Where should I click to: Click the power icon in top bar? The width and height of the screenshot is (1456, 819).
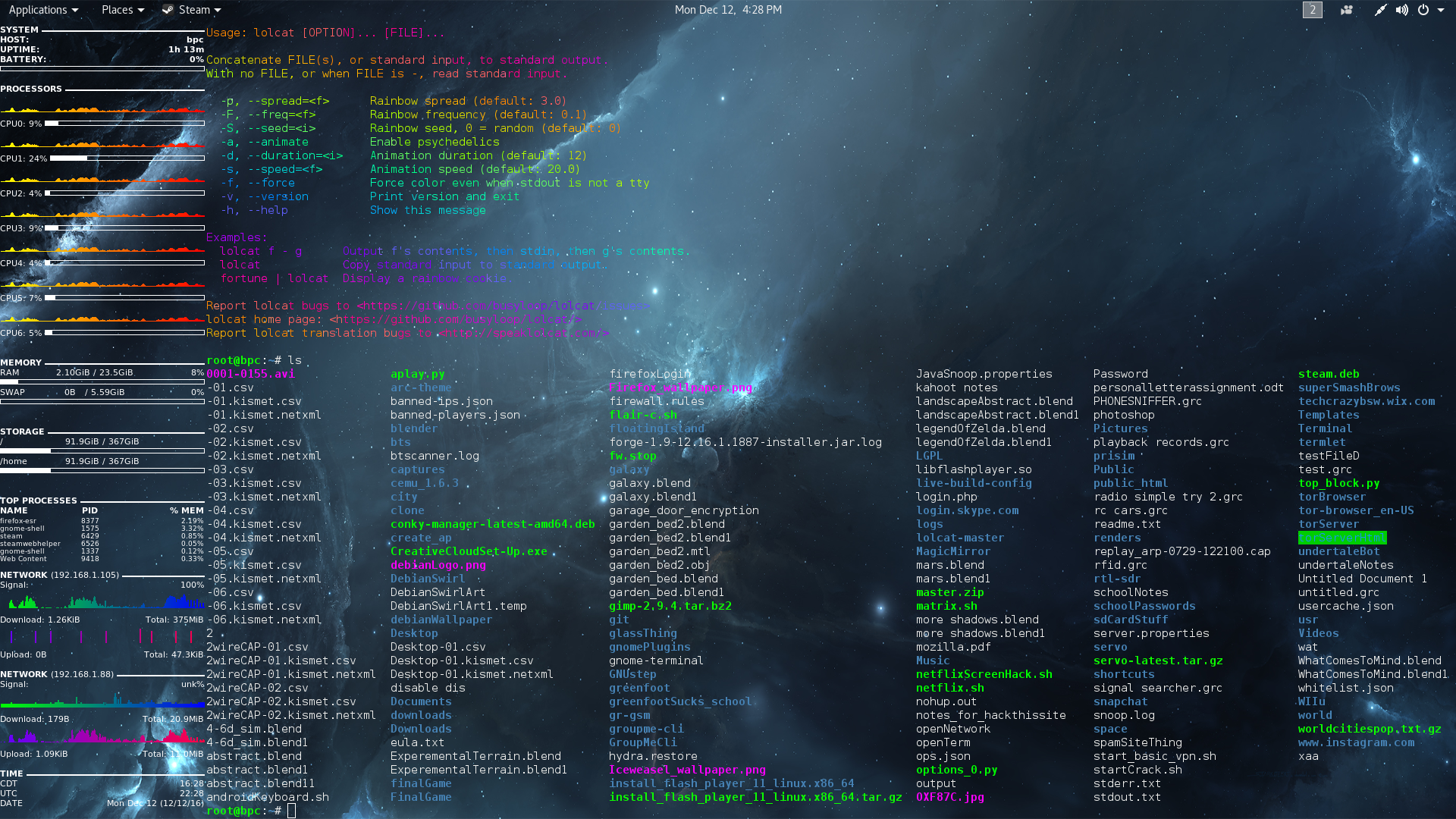[1423, 10]
